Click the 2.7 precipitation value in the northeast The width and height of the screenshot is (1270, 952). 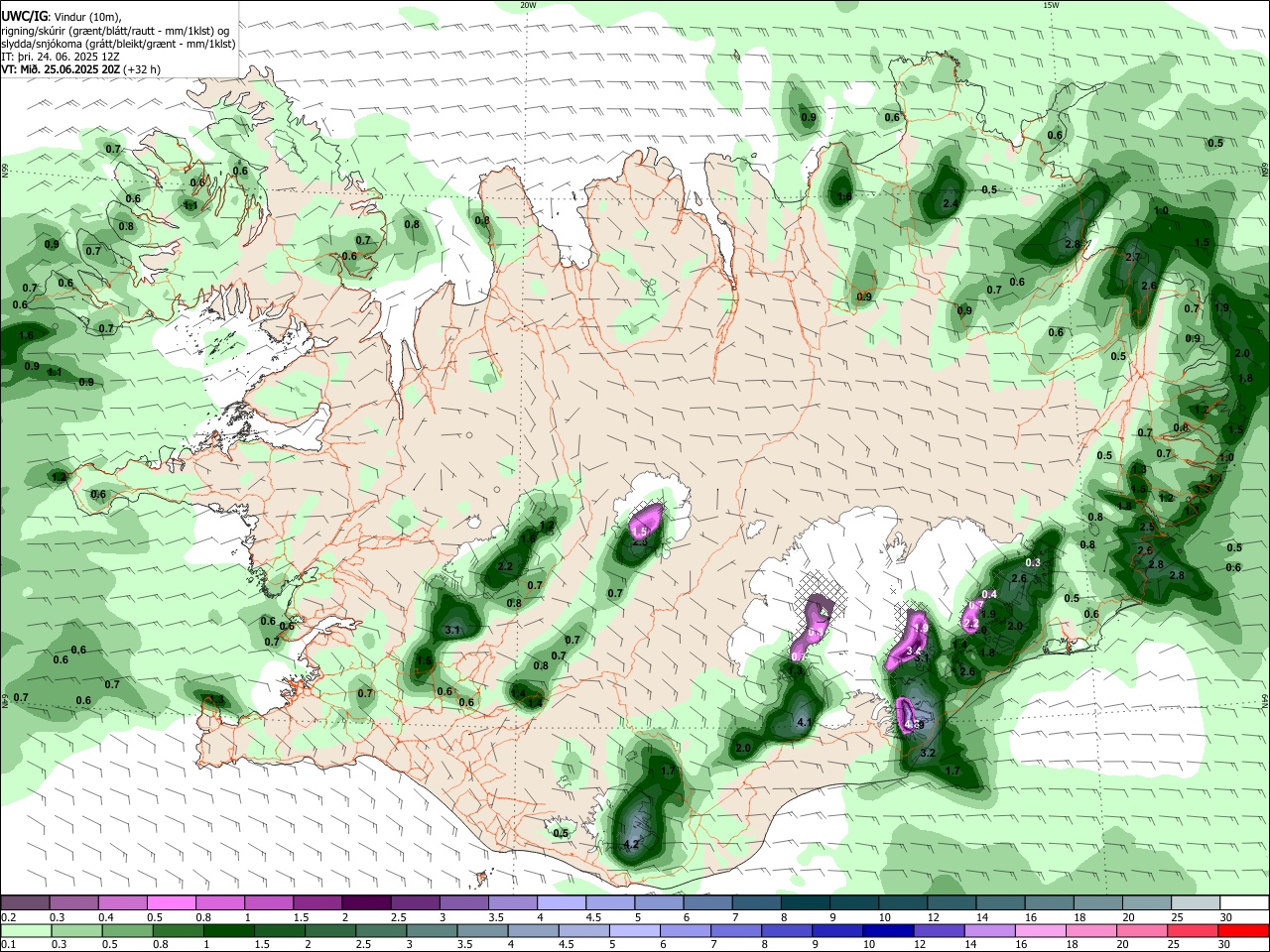tap(1135, 257)
